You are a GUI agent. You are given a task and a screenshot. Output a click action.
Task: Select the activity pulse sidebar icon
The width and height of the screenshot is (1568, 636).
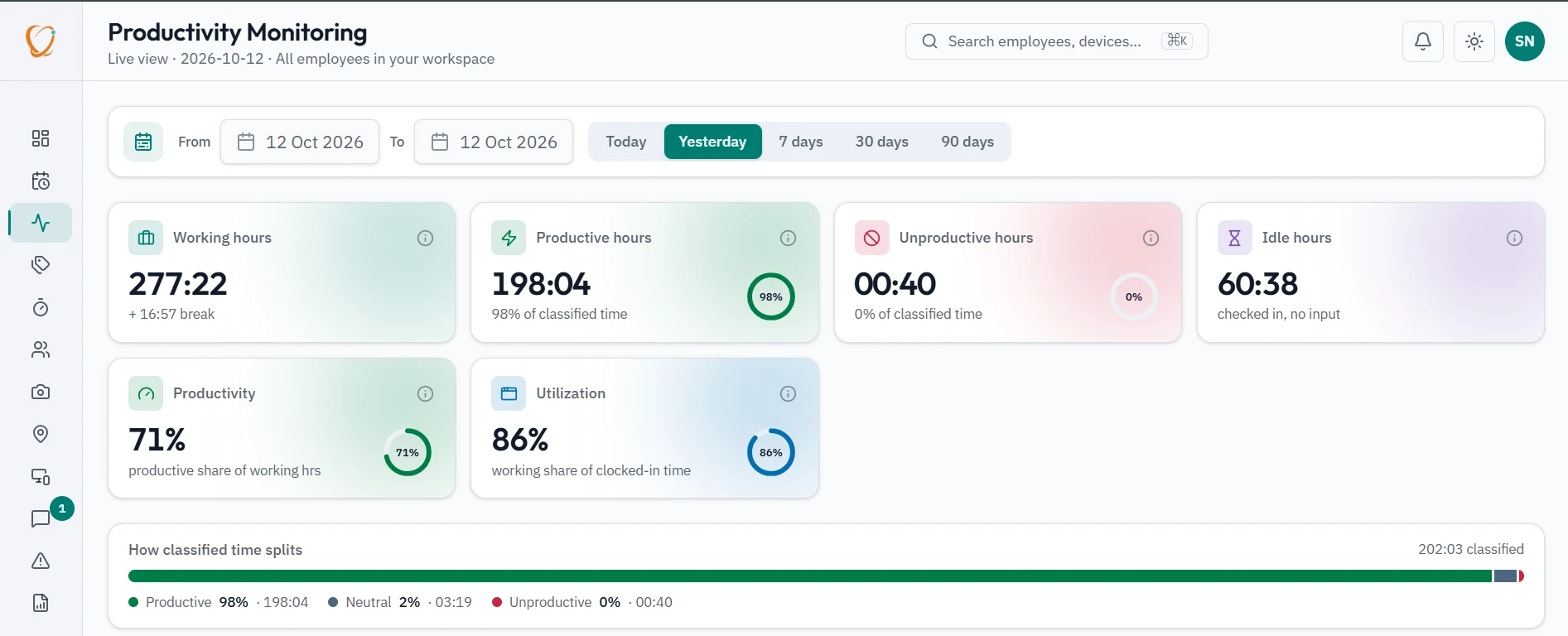click(x=41, y=223)
